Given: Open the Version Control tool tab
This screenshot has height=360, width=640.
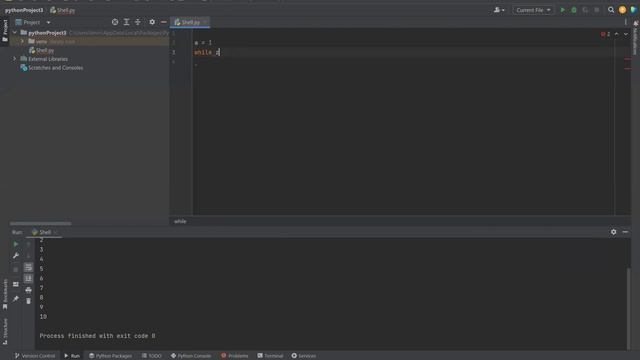Looking at the screenshot, I should click(x=35, y=356).
